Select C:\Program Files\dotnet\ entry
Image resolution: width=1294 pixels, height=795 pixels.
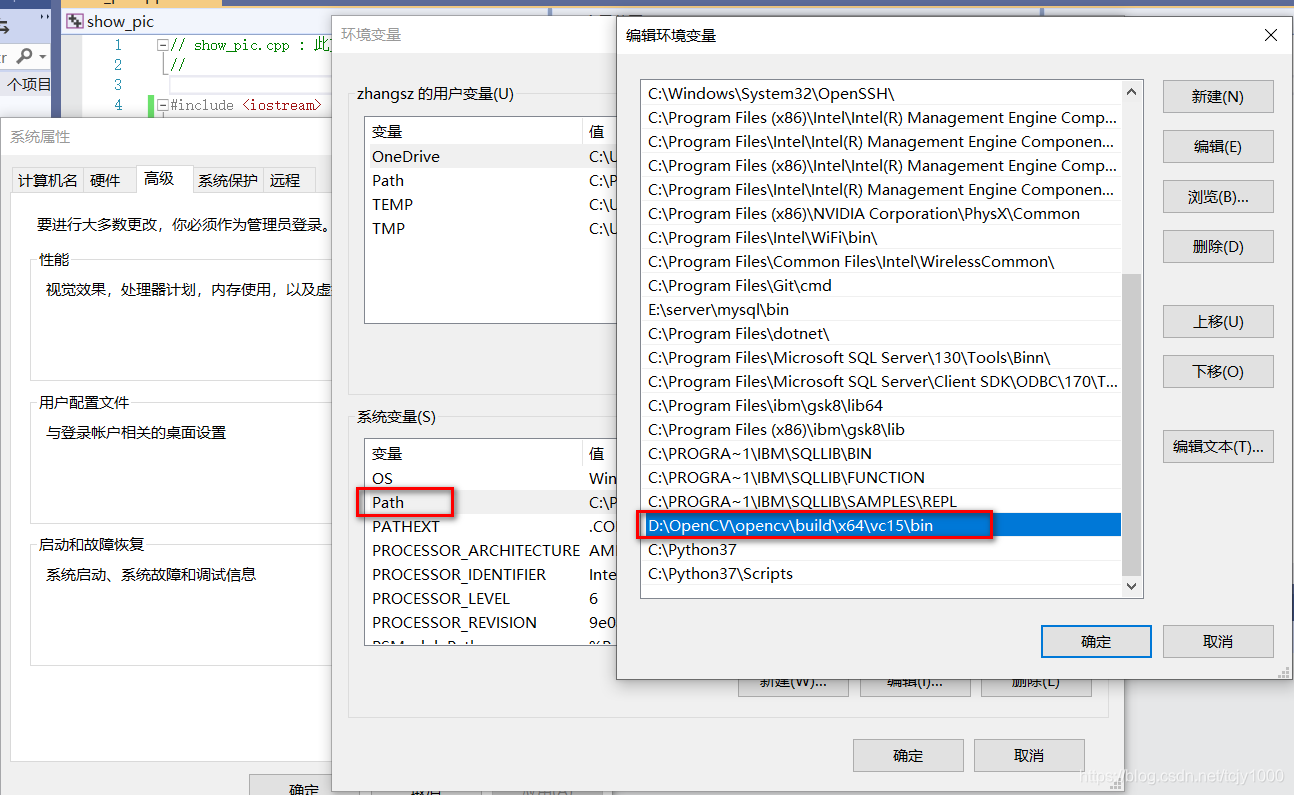[880, 333]
